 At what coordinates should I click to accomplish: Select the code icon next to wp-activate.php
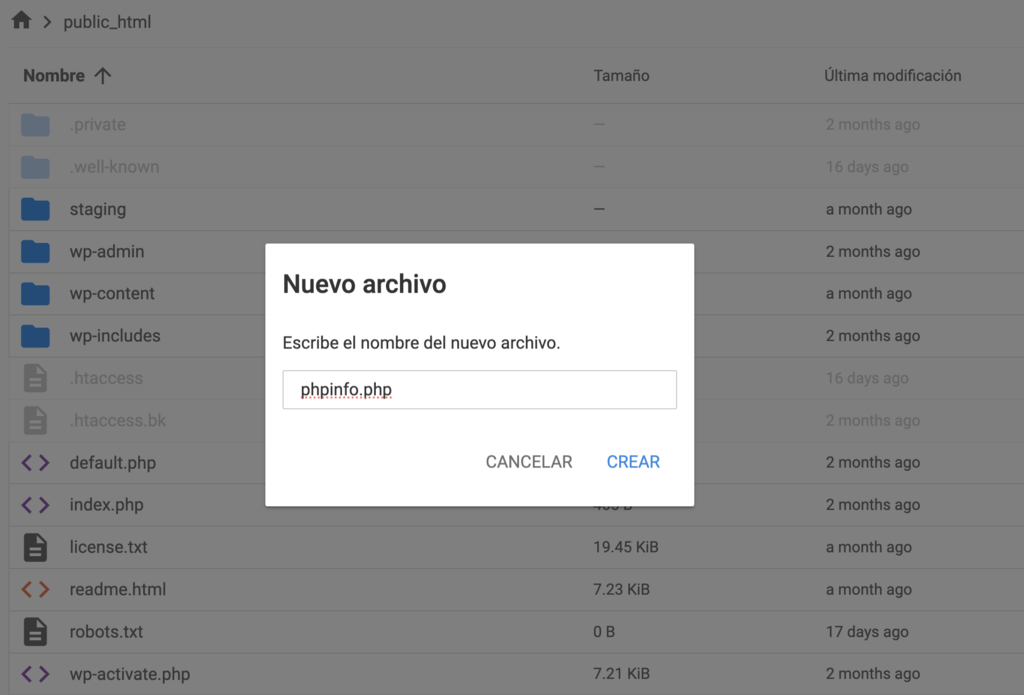pyautogui.click(x=33, y=673)
